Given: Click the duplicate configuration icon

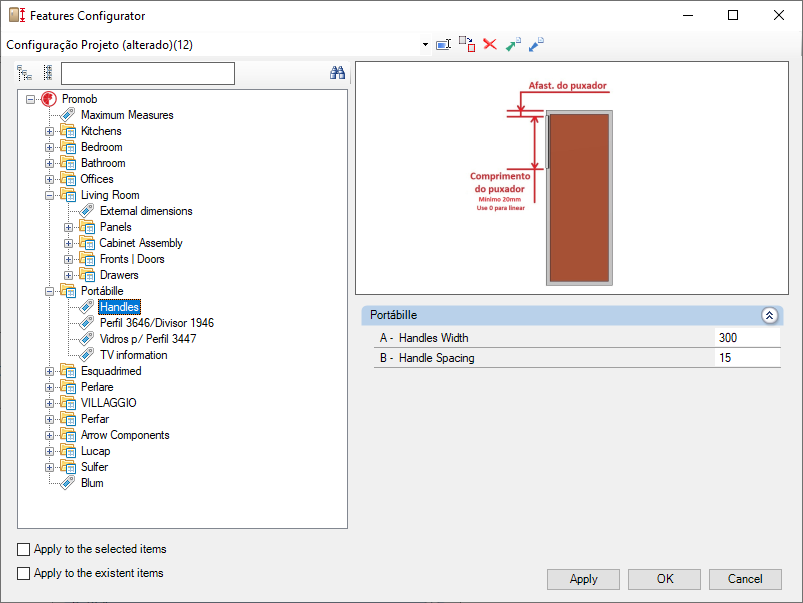Looking at the screenshot, I should pyautogui.click(x=467, y=45).
